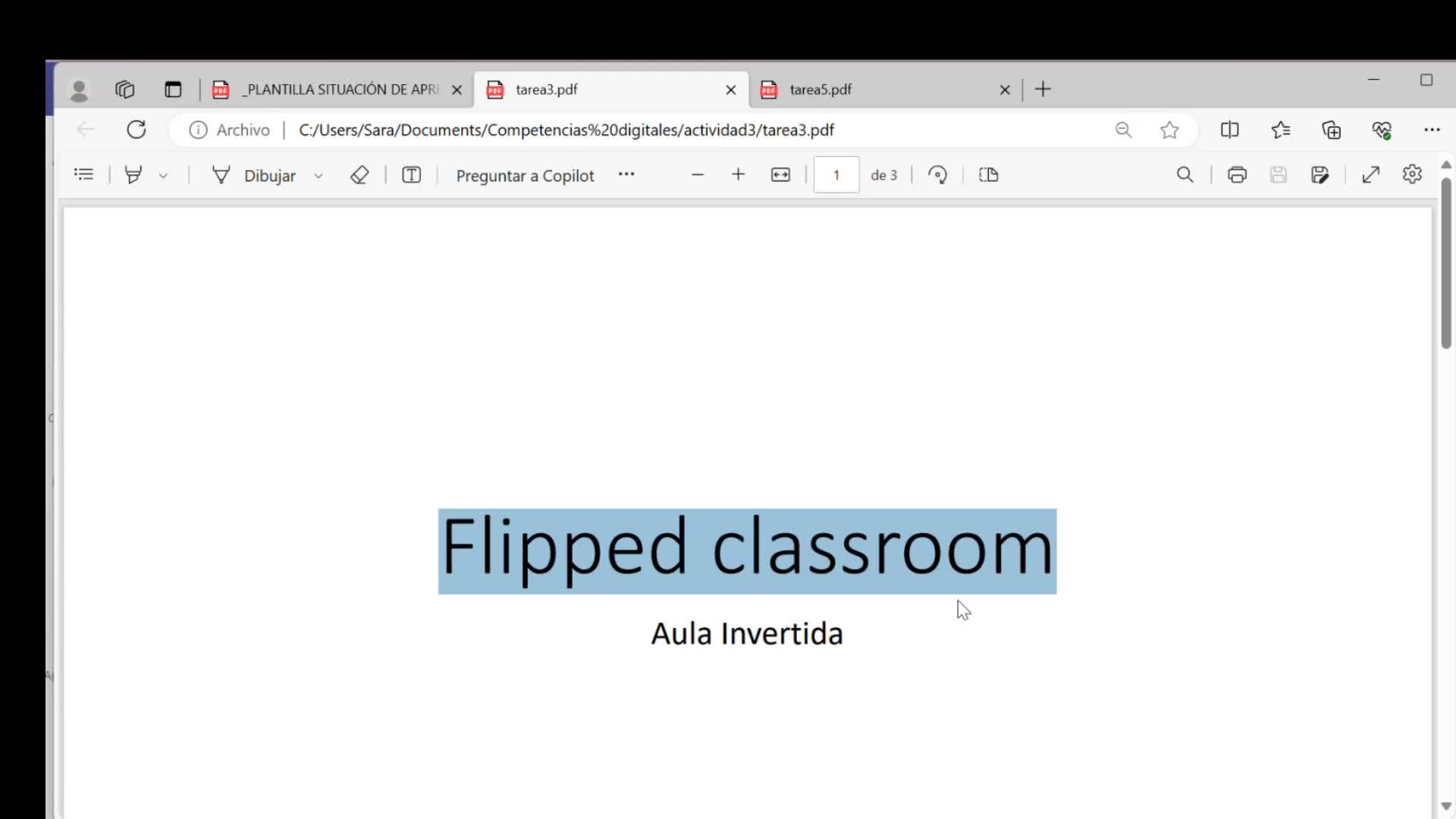Image resolution: width=1456 pixels, height=819 pixels.
Task: Switch to PLANTILLA SITUACIÓN DE APRENDIZAJE tab
Action: [341, 89]
